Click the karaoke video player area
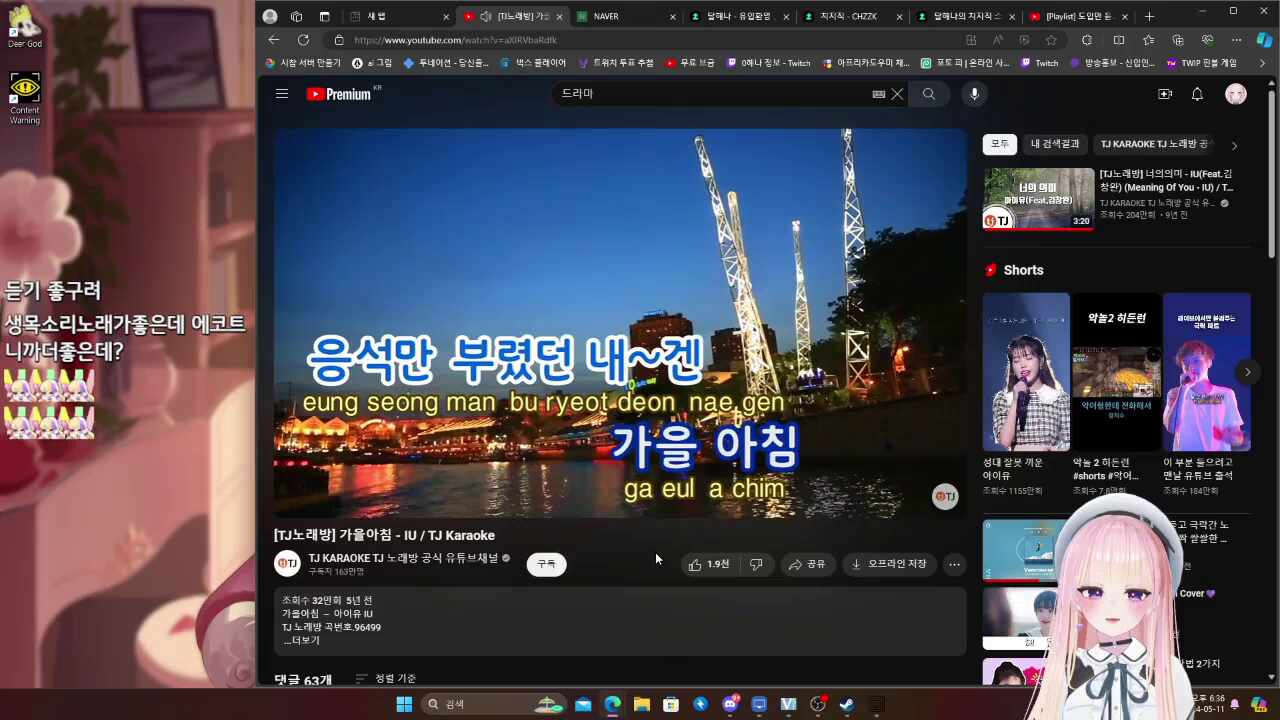The width and height of the screenshot is (1280, 720). coord(620,323)
